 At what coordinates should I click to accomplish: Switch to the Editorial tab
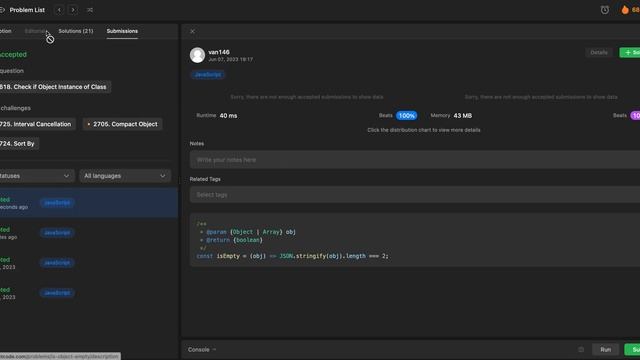click(x=35, y=31)
